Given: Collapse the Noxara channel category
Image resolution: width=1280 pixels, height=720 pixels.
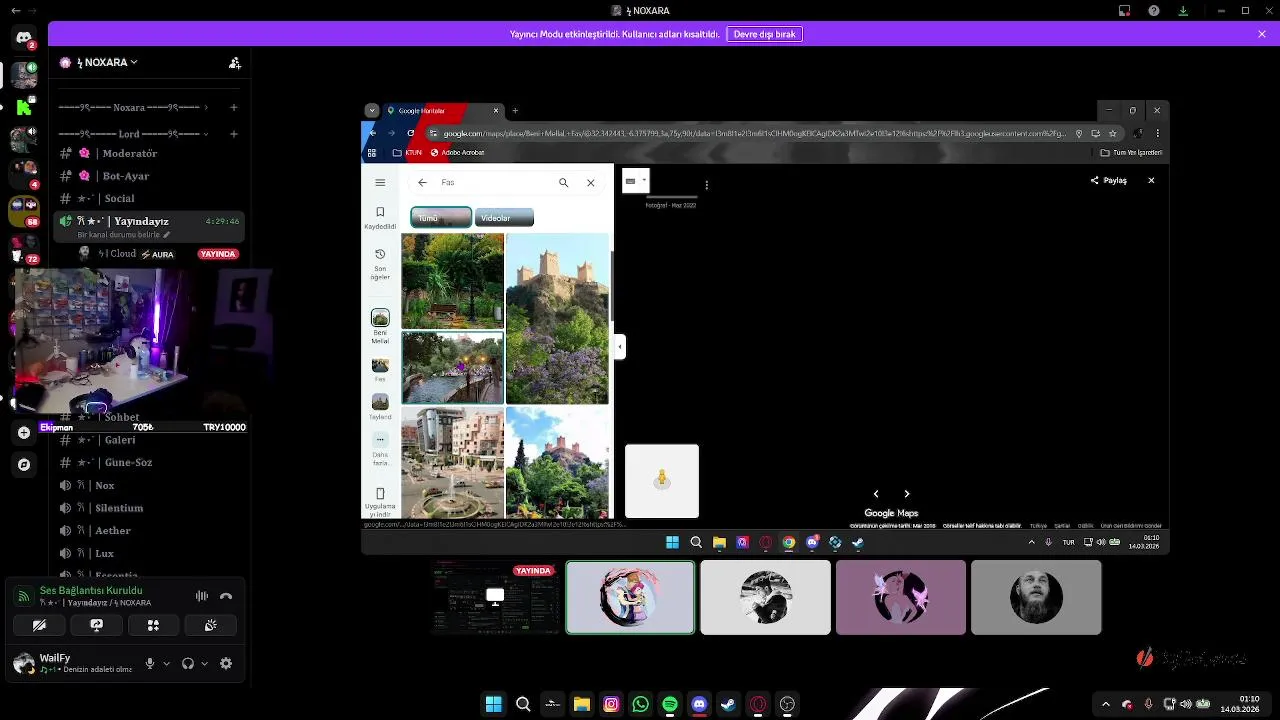Looking at the screenshot, I should tap(133, 107).
